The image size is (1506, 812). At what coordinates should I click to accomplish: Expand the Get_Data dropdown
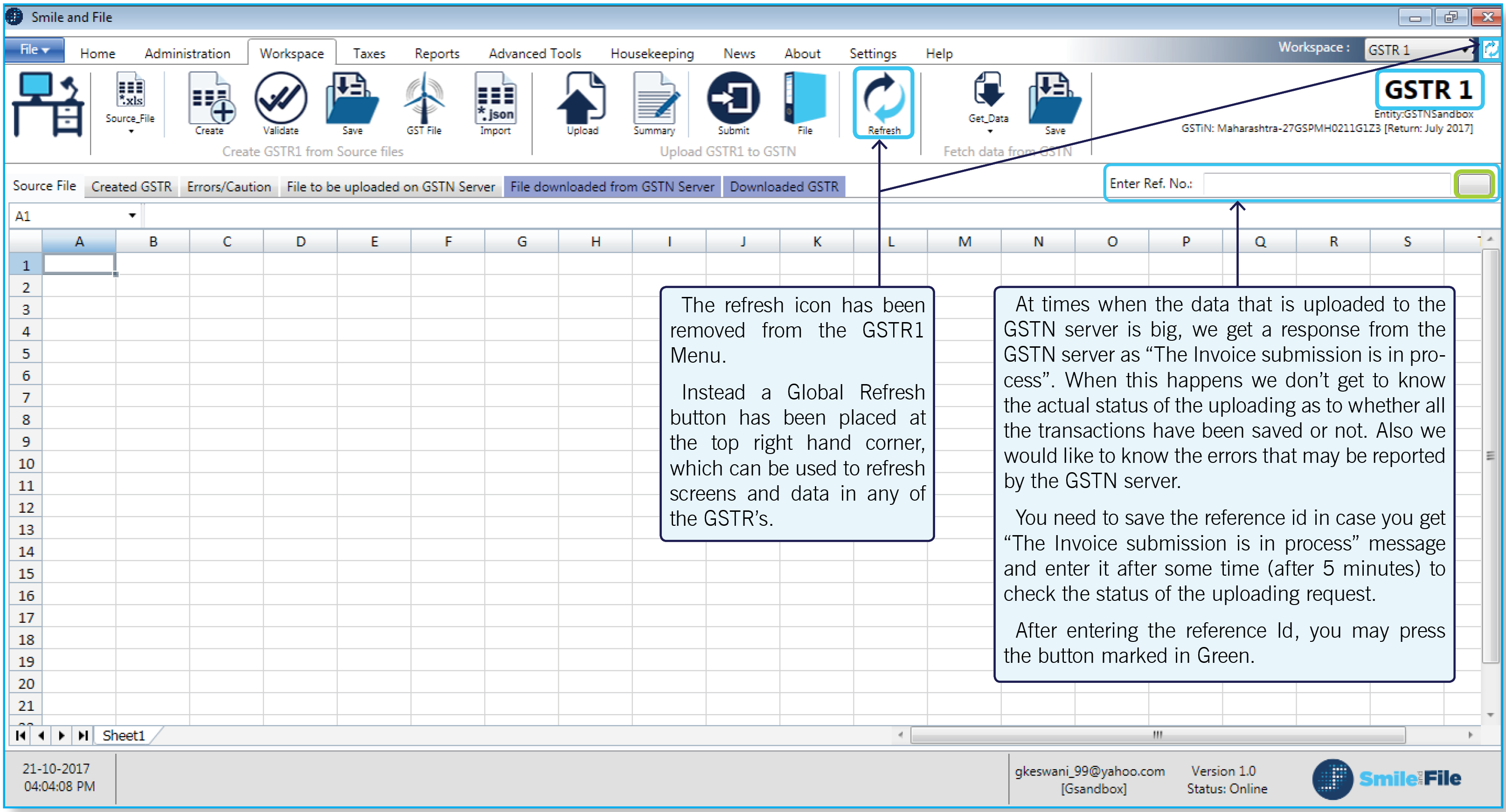[989, 131]
